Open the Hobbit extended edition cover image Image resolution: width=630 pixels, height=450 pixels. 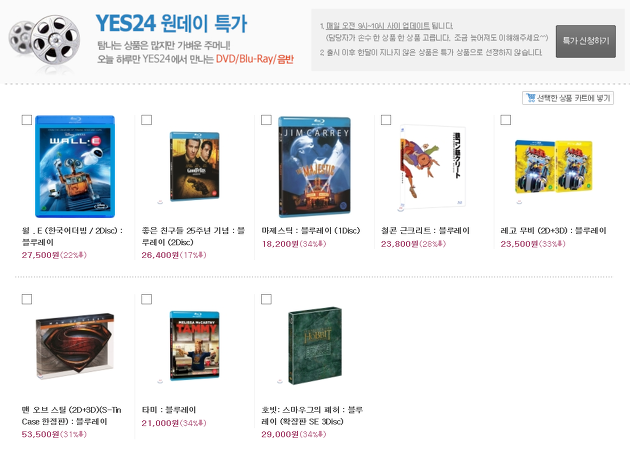pyautogui.click(x=315, y=346)
